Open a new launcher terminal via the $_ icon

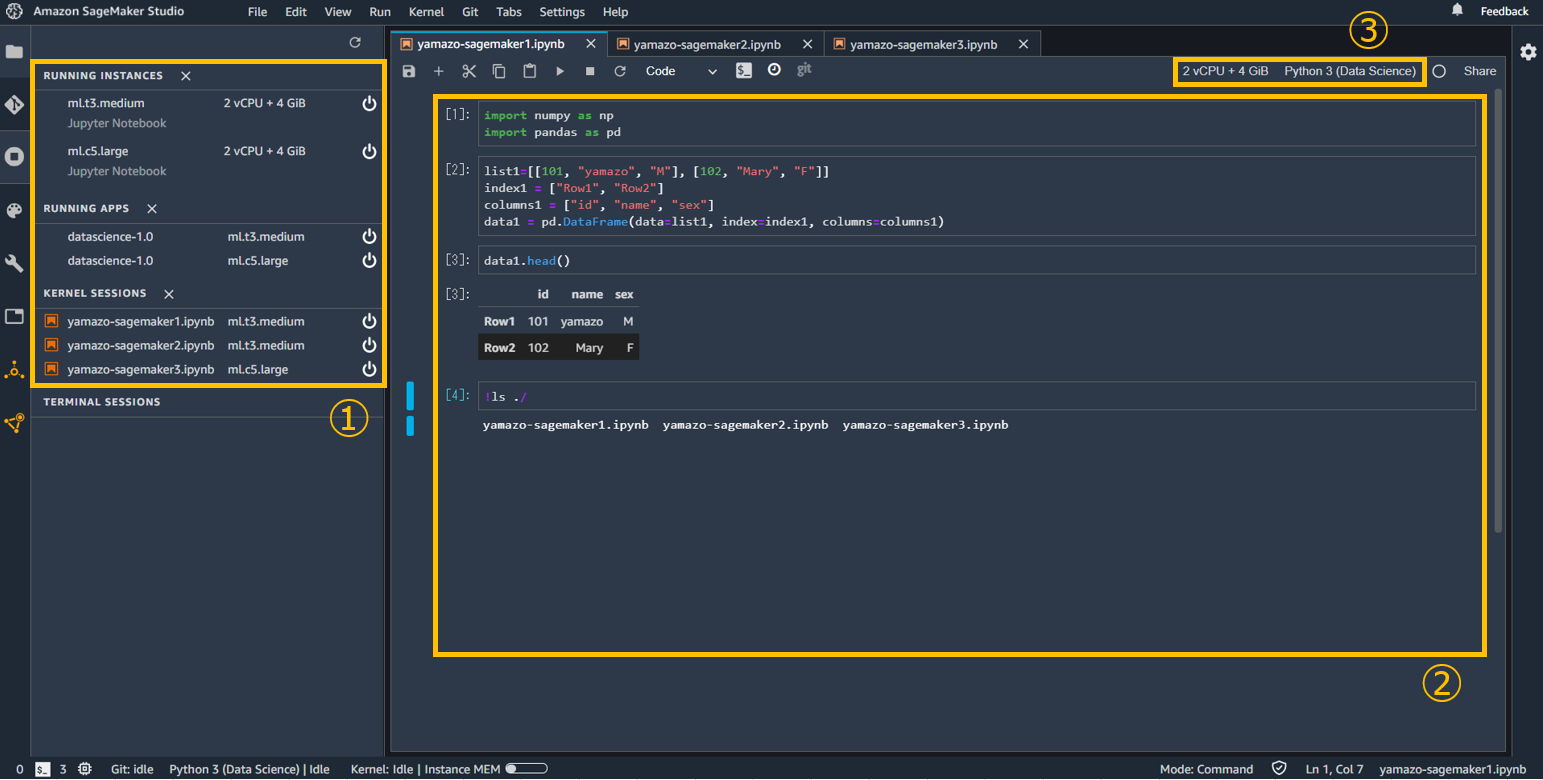[743, 71]
